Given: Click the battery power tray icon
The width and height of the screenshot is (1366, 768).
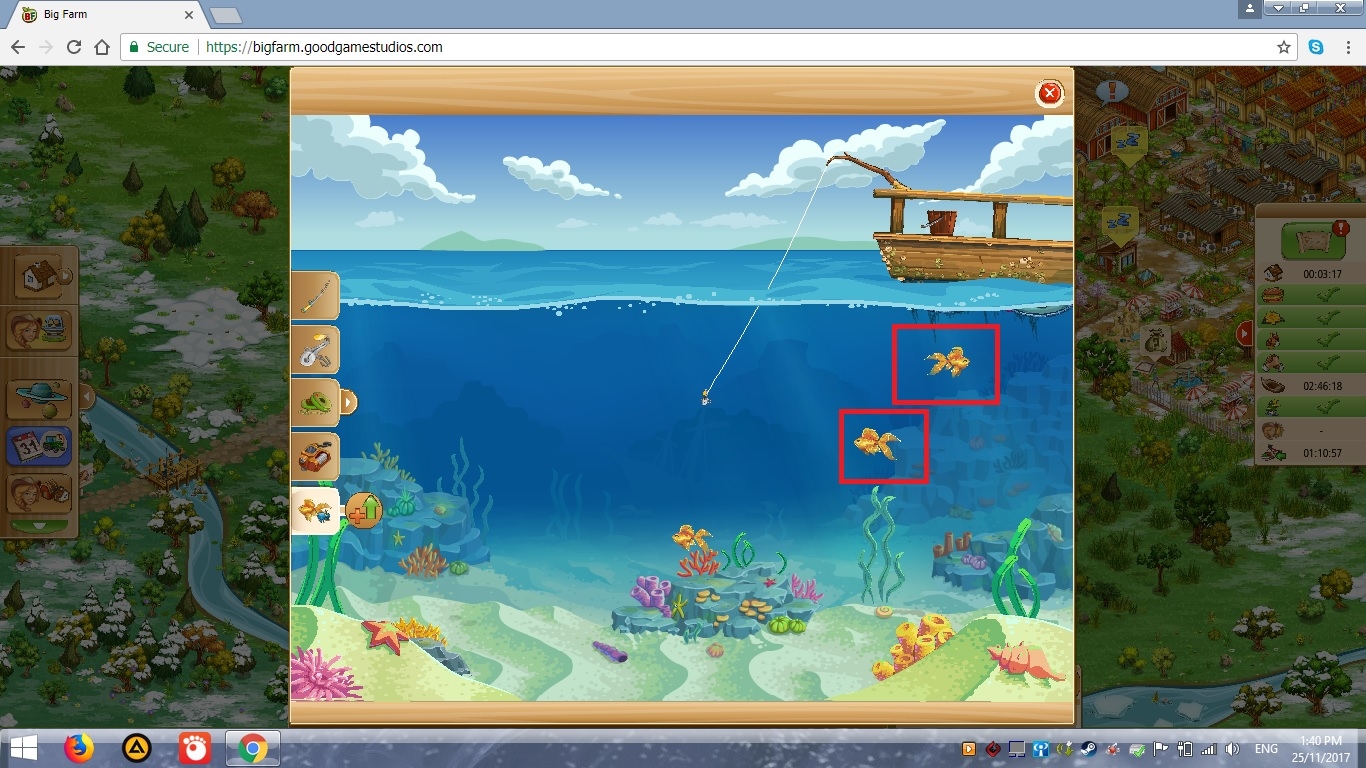Looking at the screenshot, I should (1184, 748).
